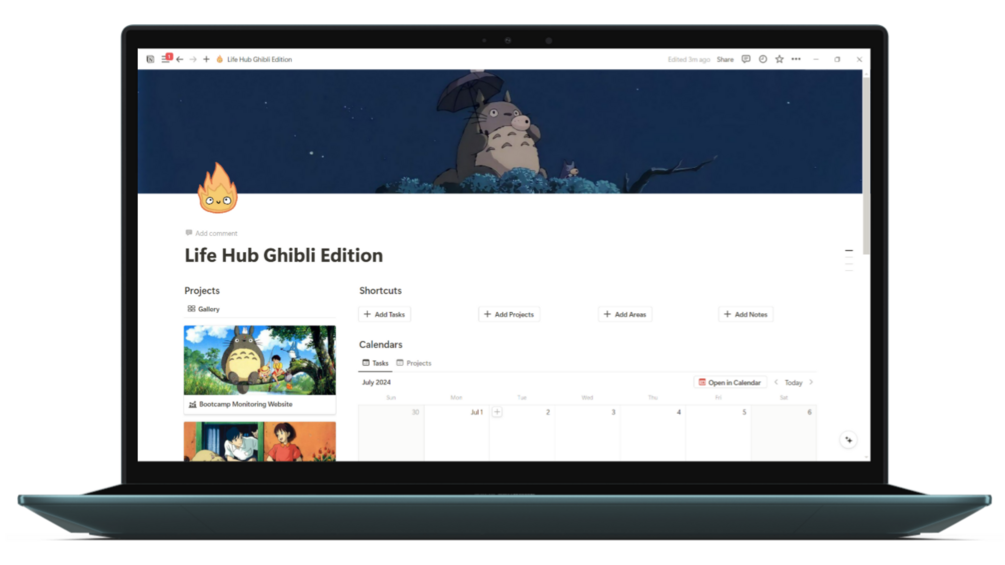Viewport: 1005px width, 565px height.
Task: Add an item with plus on Jul 1 cell
Action: click(x=497, y=412)
